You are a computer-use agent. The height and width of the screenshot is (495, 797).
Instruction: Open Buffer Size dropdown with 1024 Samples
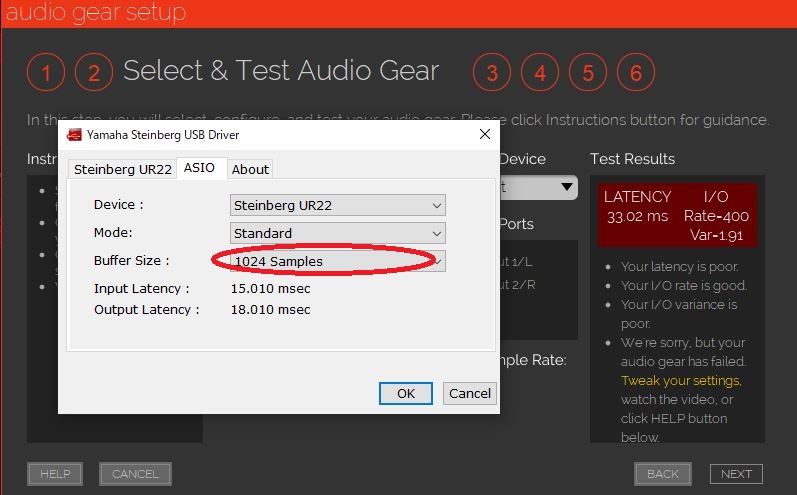point(337,261)
